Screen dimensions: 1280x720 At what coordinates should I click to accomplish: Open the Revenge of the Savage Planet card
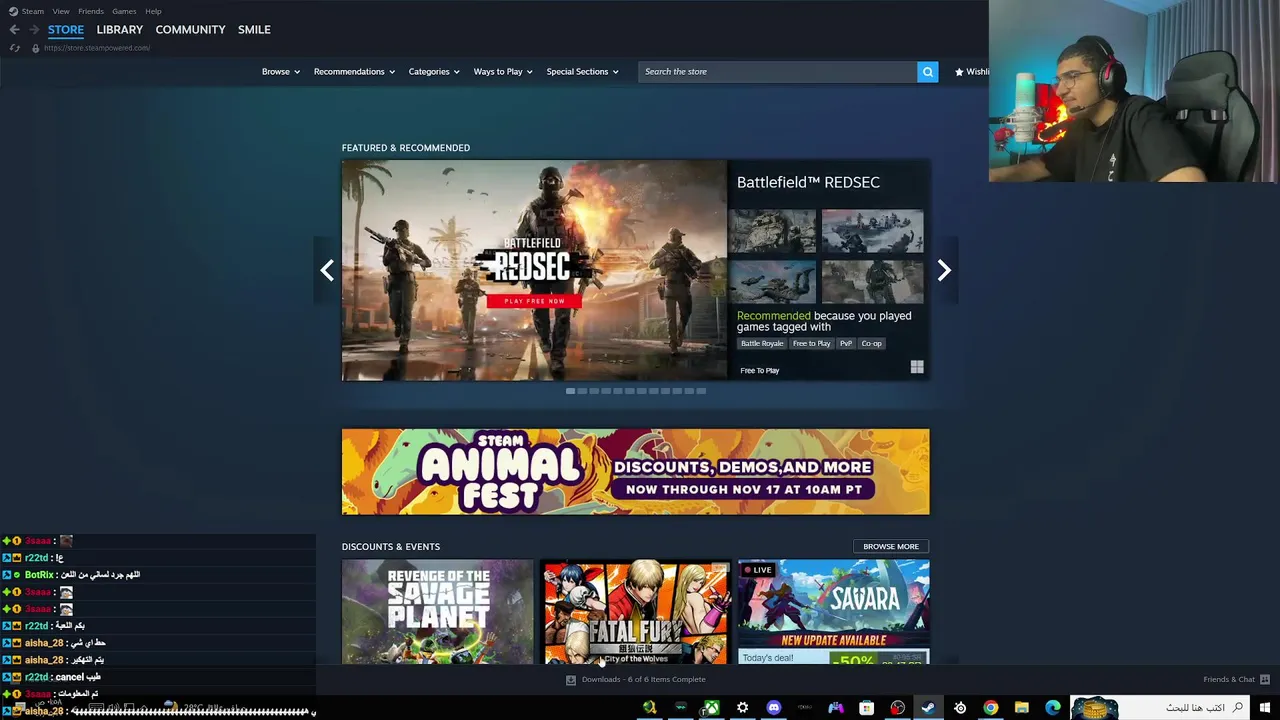pyautogui.click(x=437, y=612)
